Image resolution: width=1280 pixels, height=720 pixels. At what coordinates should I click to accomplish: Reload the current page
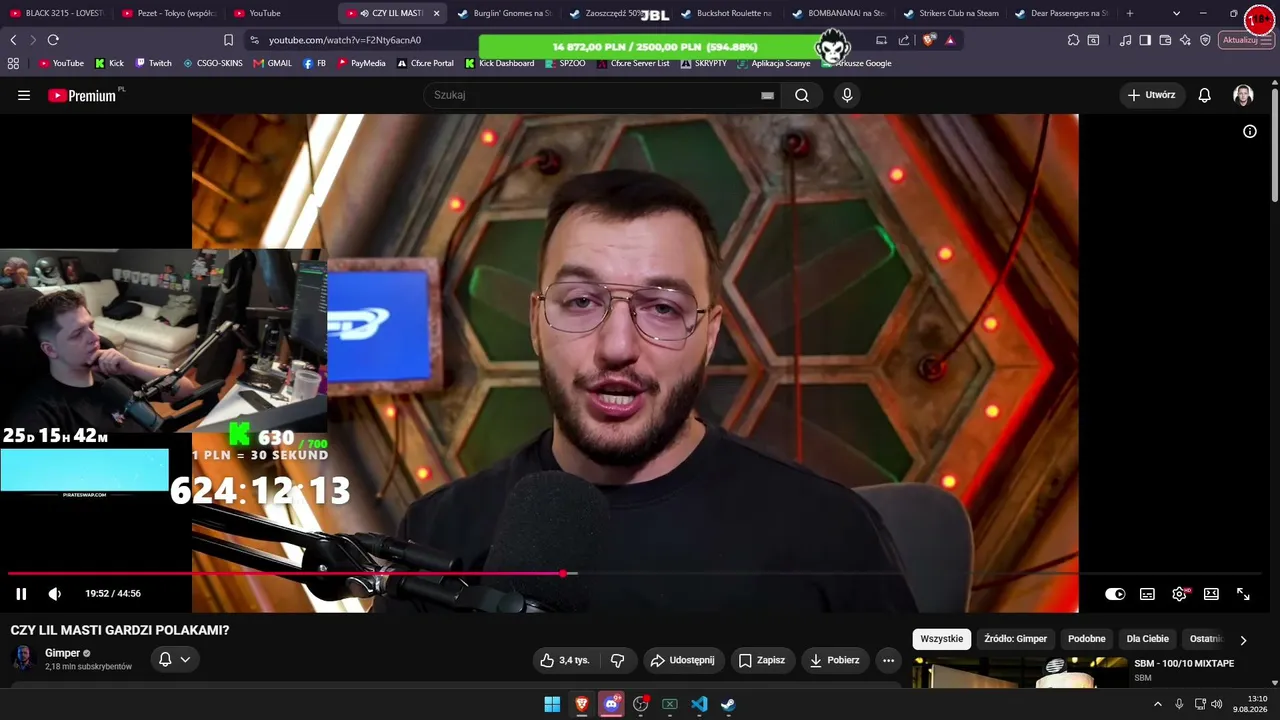53,40
